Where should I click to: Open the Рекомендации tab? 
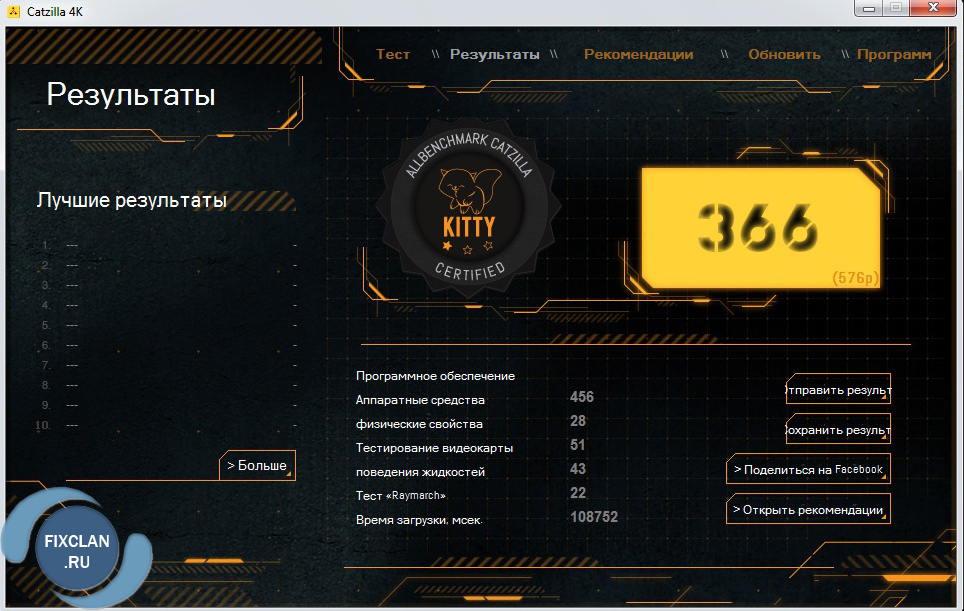pyautogui.click(x=638, y=55)
